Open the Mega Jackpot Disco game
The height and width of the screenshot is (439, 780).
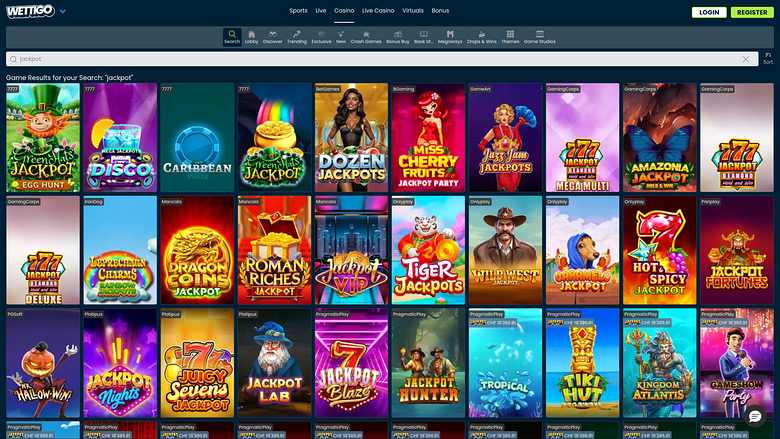click(x=120, y=138)
